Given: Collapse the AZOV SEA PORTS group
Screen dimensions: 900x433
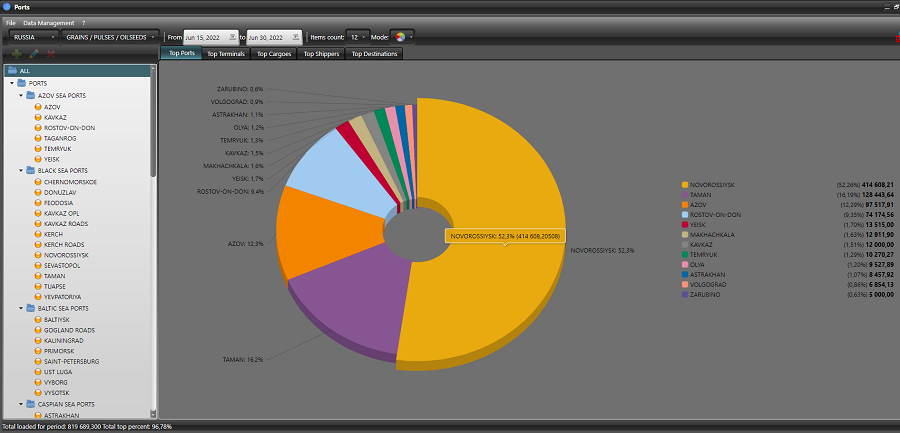Looking at the screenshot, I should click(21, 95).
